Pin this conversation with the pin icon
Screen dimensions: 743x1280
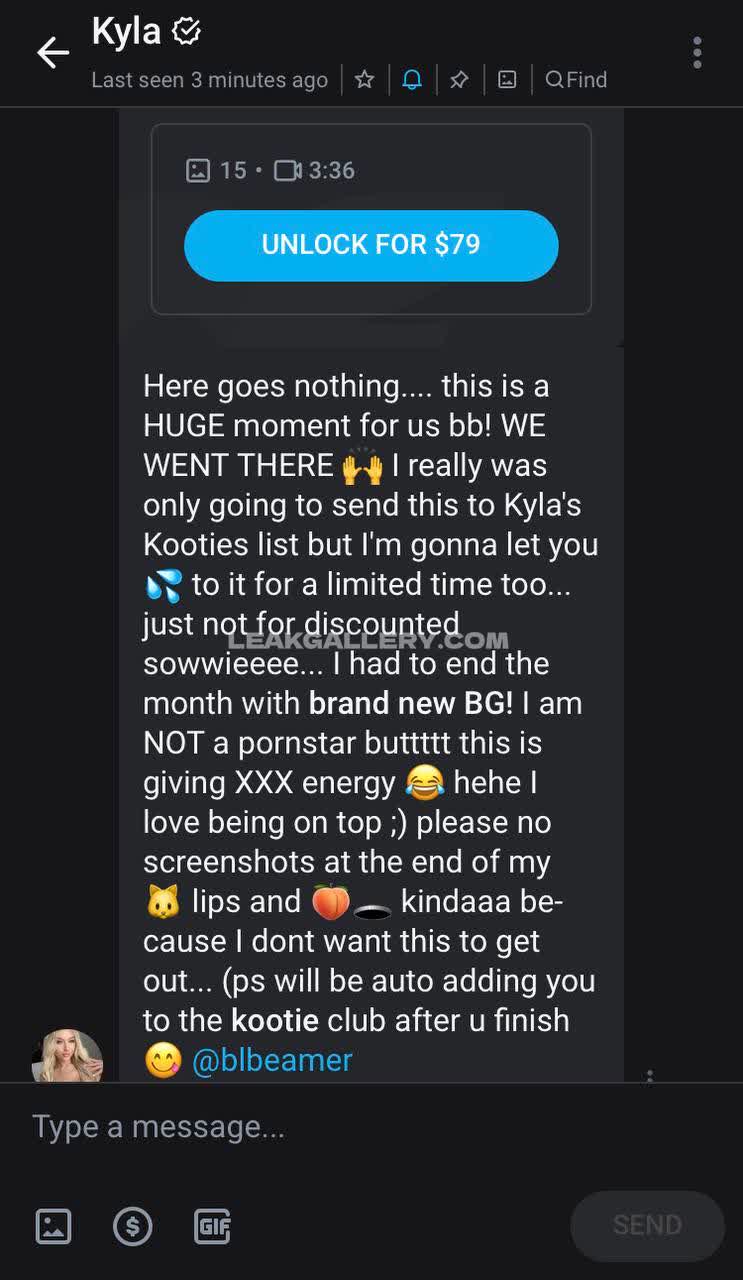[x=459, y=80]
